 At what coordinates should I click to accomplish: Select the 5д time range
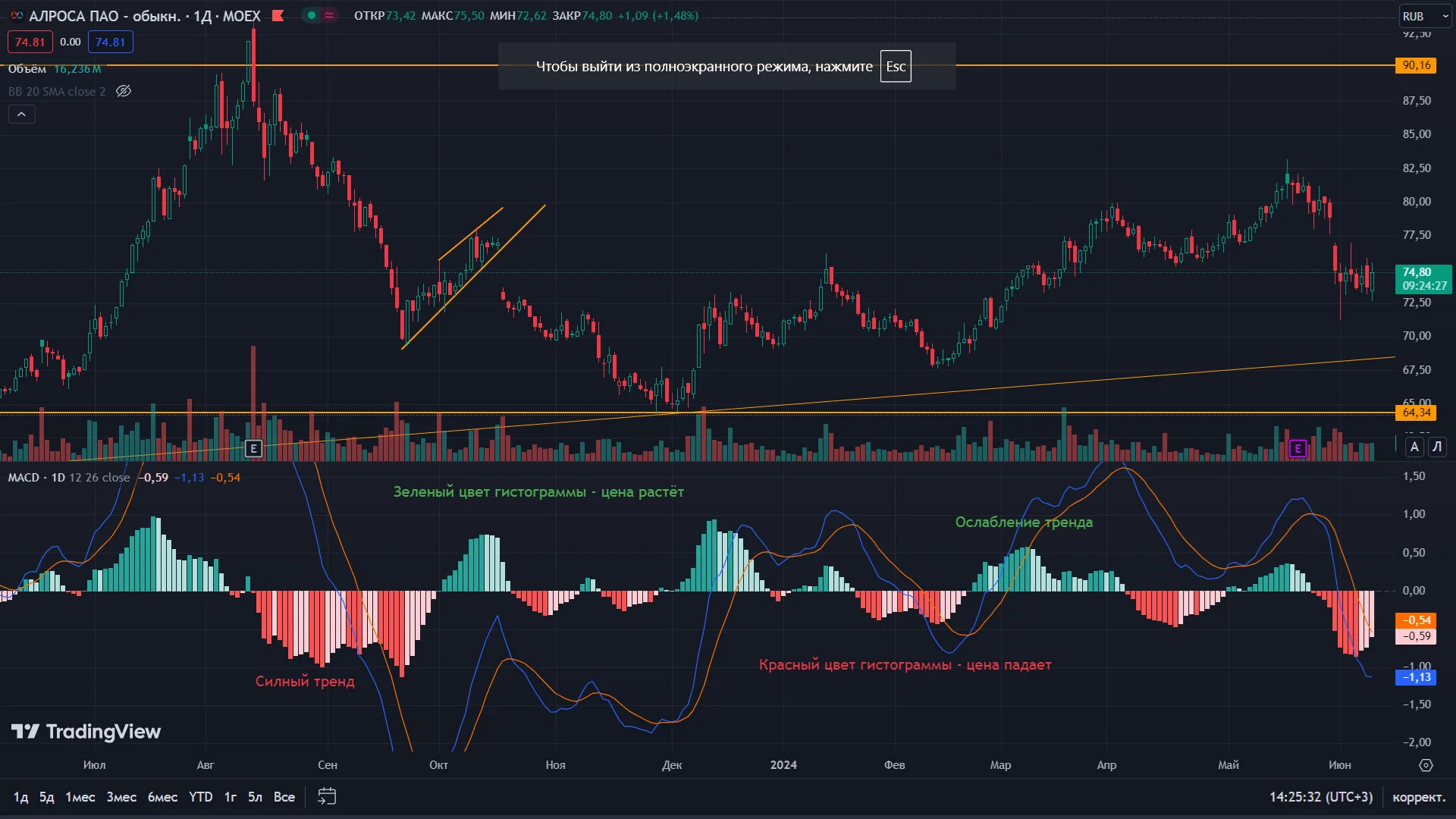click(47, 797)
